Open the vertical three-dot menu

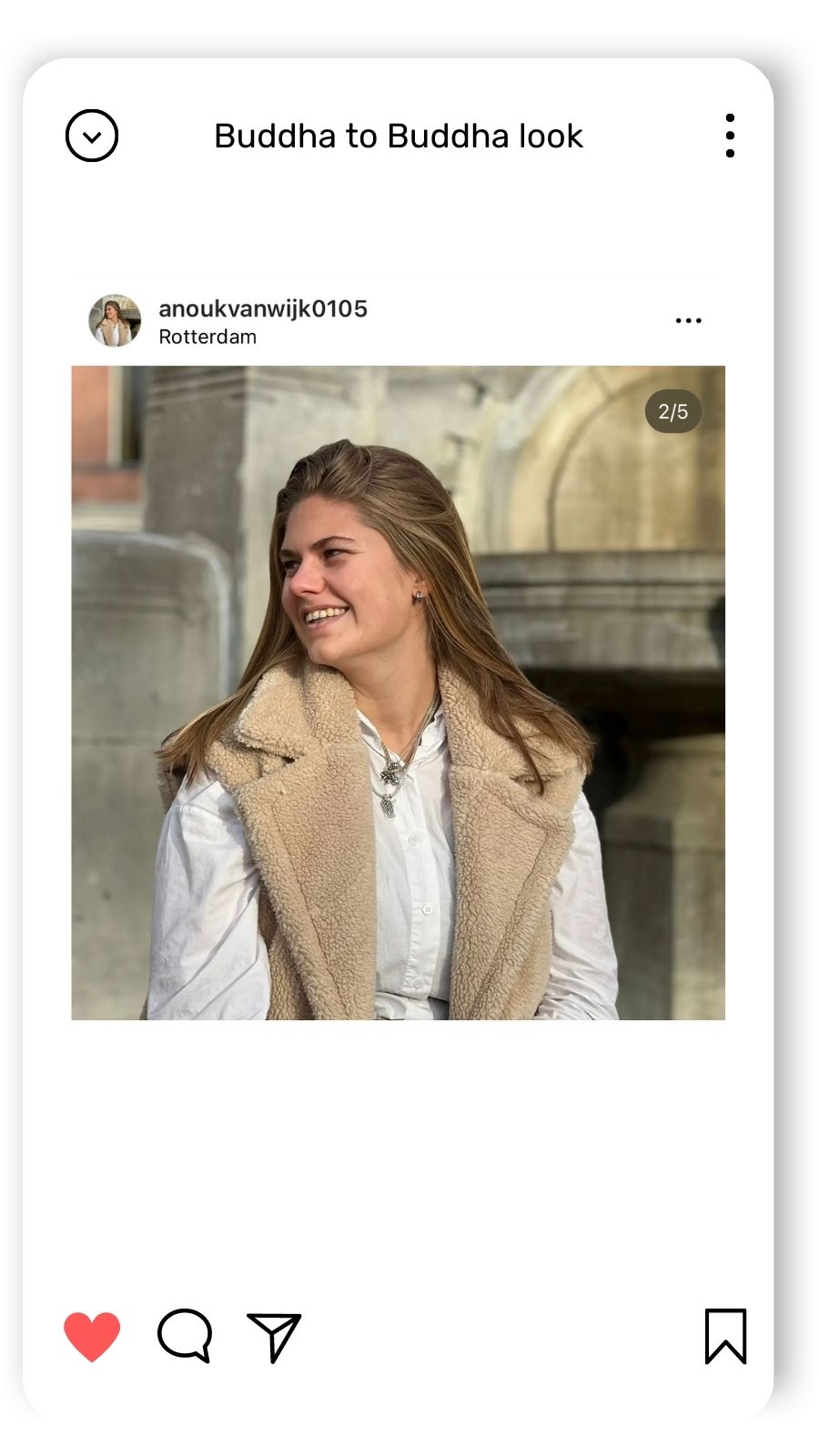tap(730, 136)
